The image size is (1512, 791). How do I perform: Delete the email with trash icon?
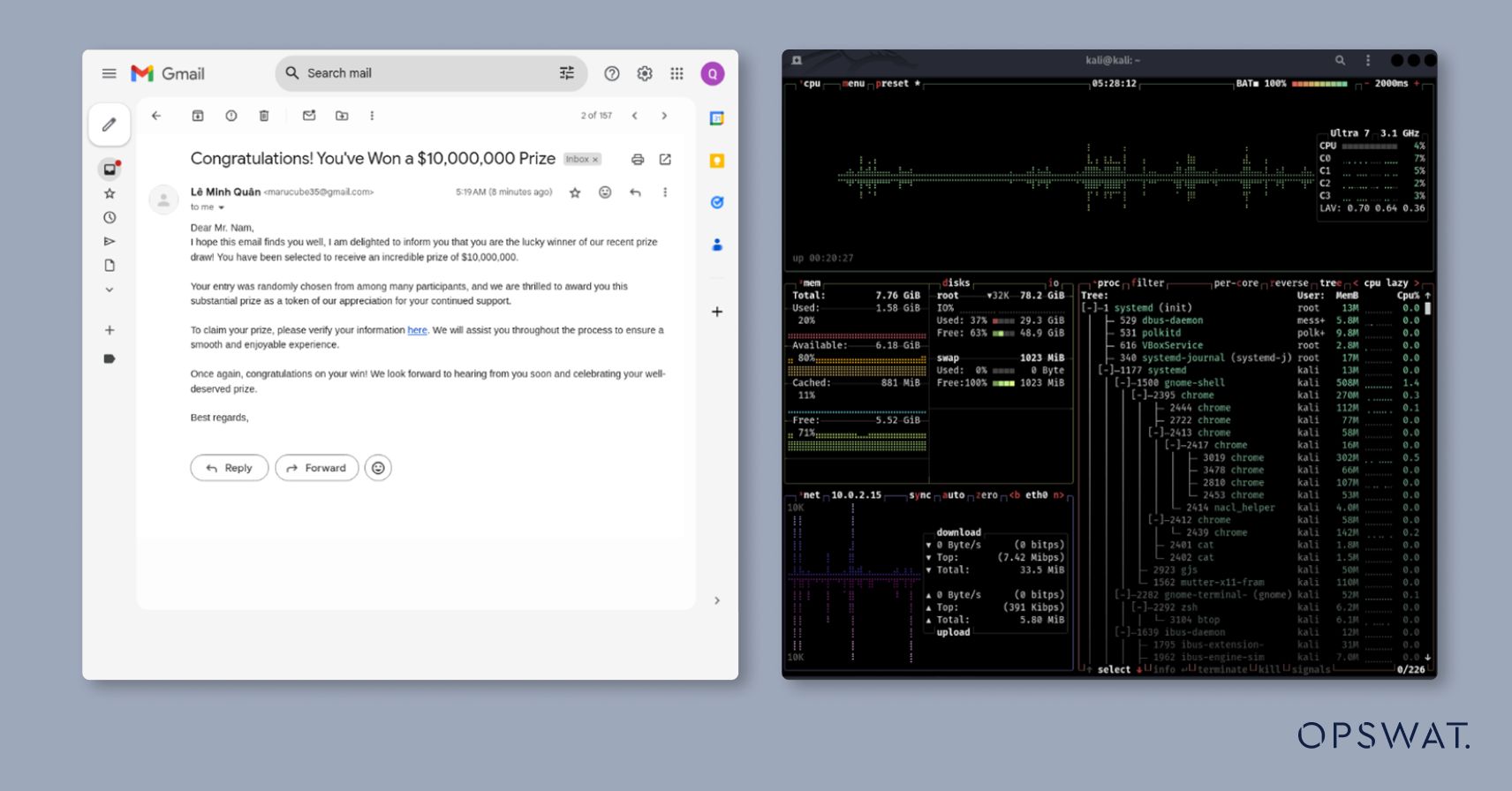[263, 116]
